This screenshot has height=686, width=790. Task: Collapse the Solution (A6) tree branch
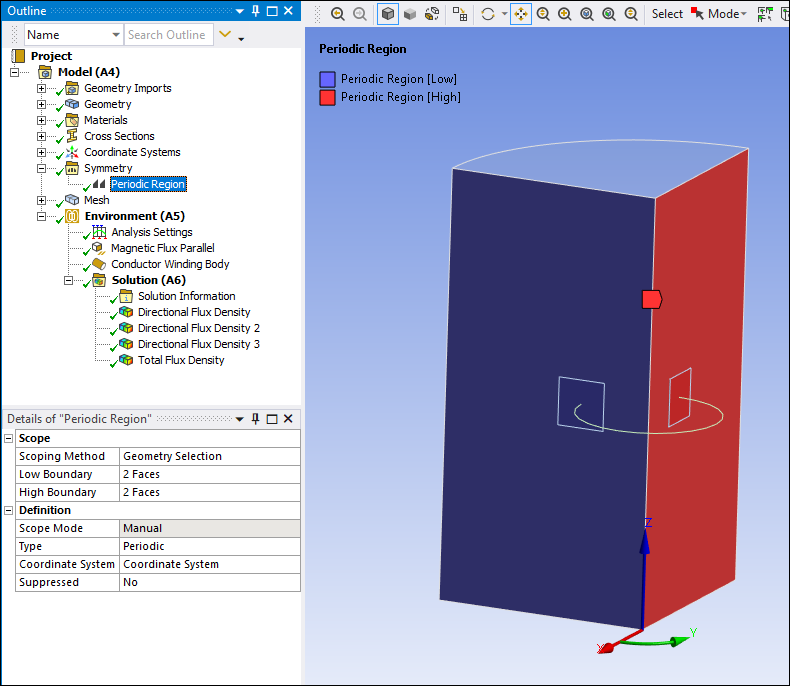(x=69, y=280)
